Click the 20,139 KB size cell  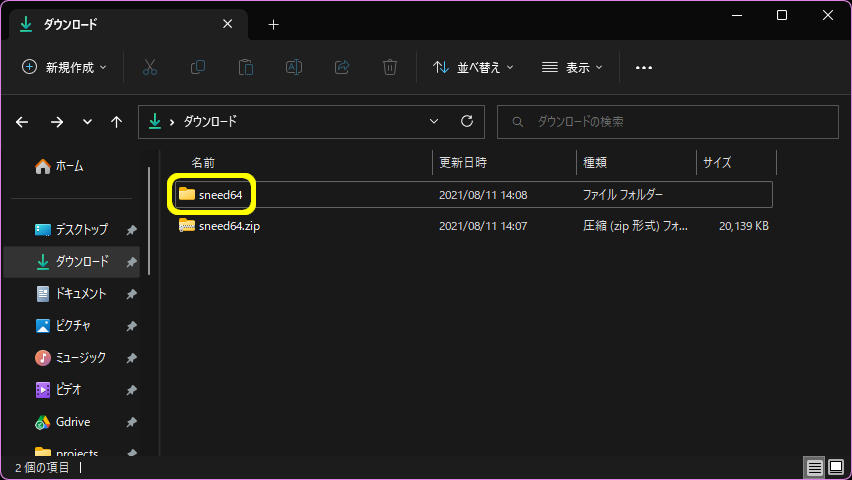coord(744,226)
